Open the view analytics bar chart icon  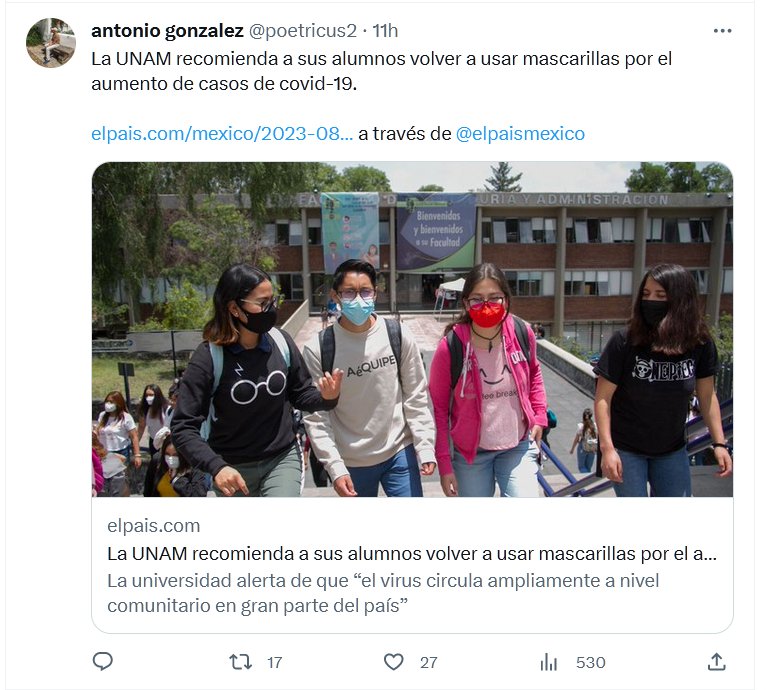549,662
